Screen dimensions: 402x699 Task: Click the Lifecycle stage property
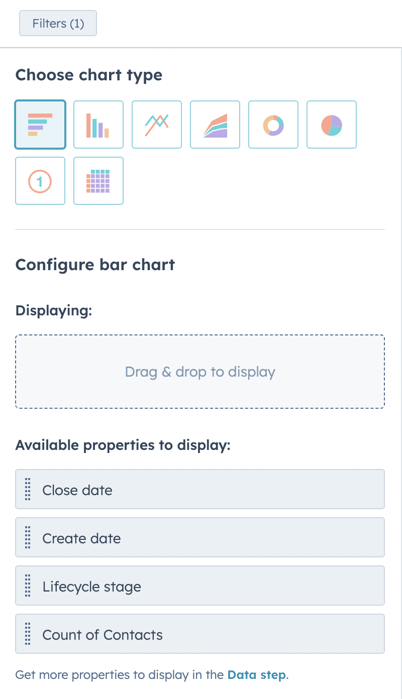coord(200,585)
